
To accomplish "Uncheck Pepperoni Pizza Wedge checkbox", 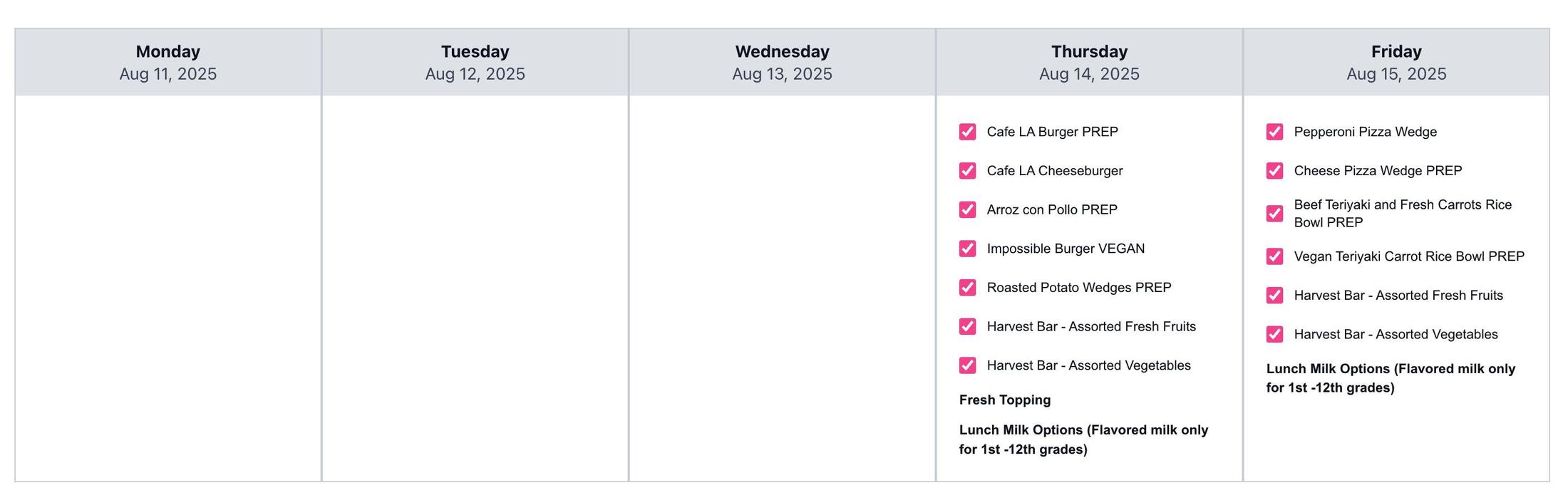I will tap(1274, 132).
